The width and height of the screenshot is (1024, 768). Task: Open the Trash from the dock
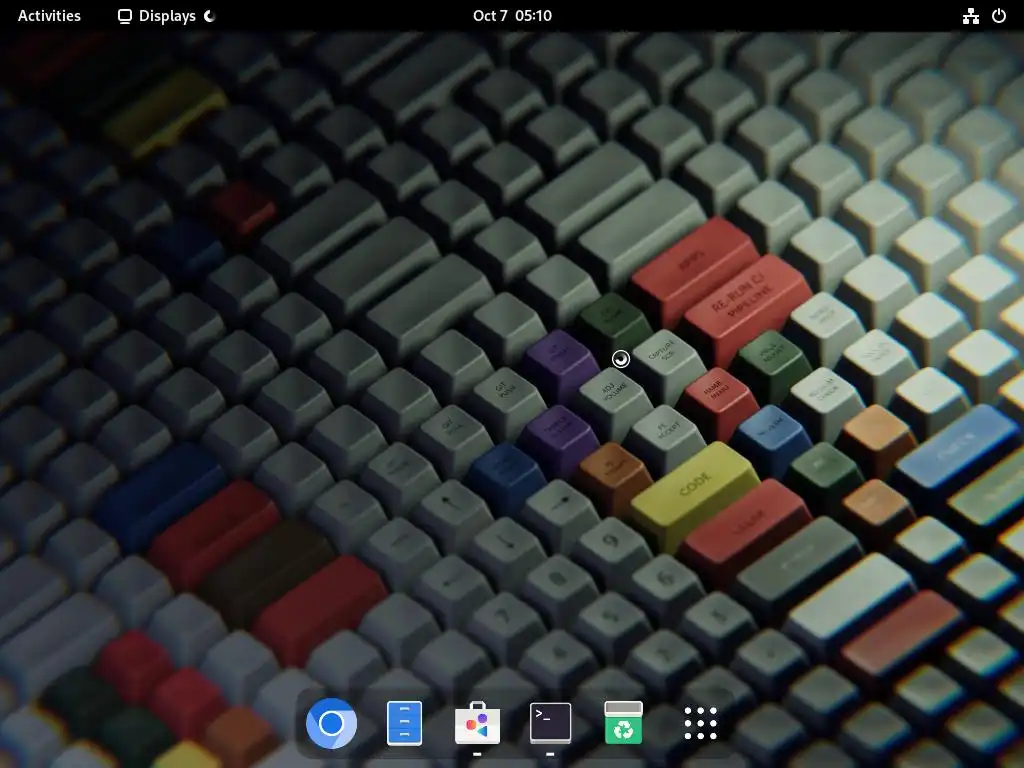point(624,723)
